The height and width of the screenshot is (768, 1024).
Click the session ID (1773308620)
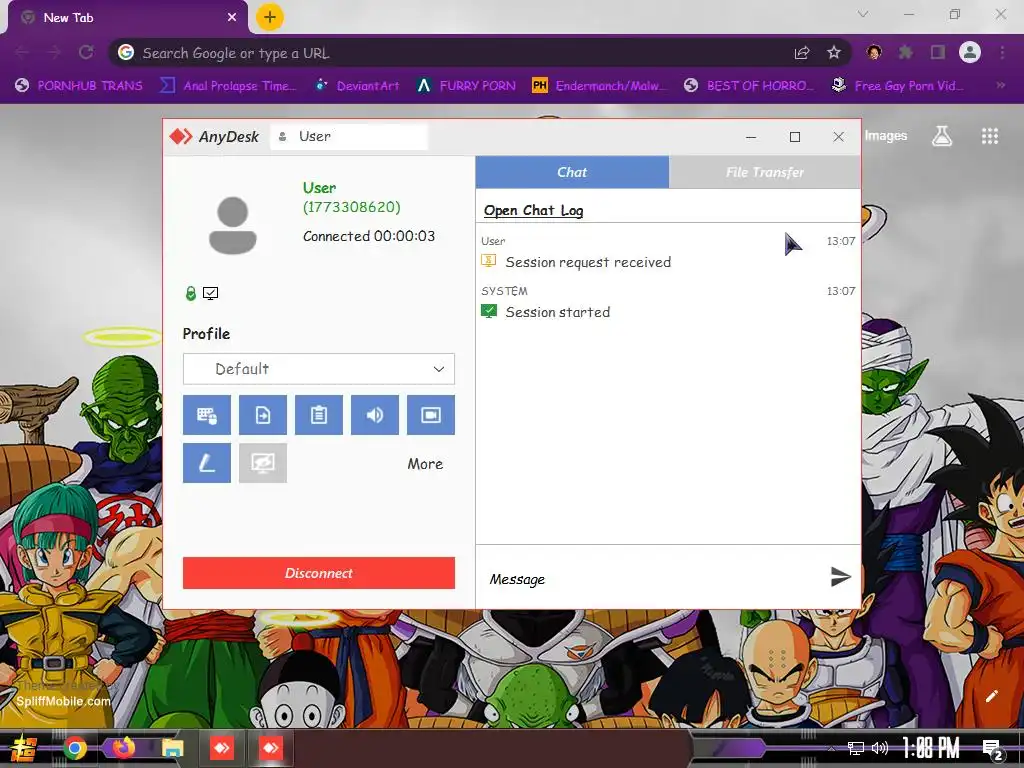tap(351, 207)
